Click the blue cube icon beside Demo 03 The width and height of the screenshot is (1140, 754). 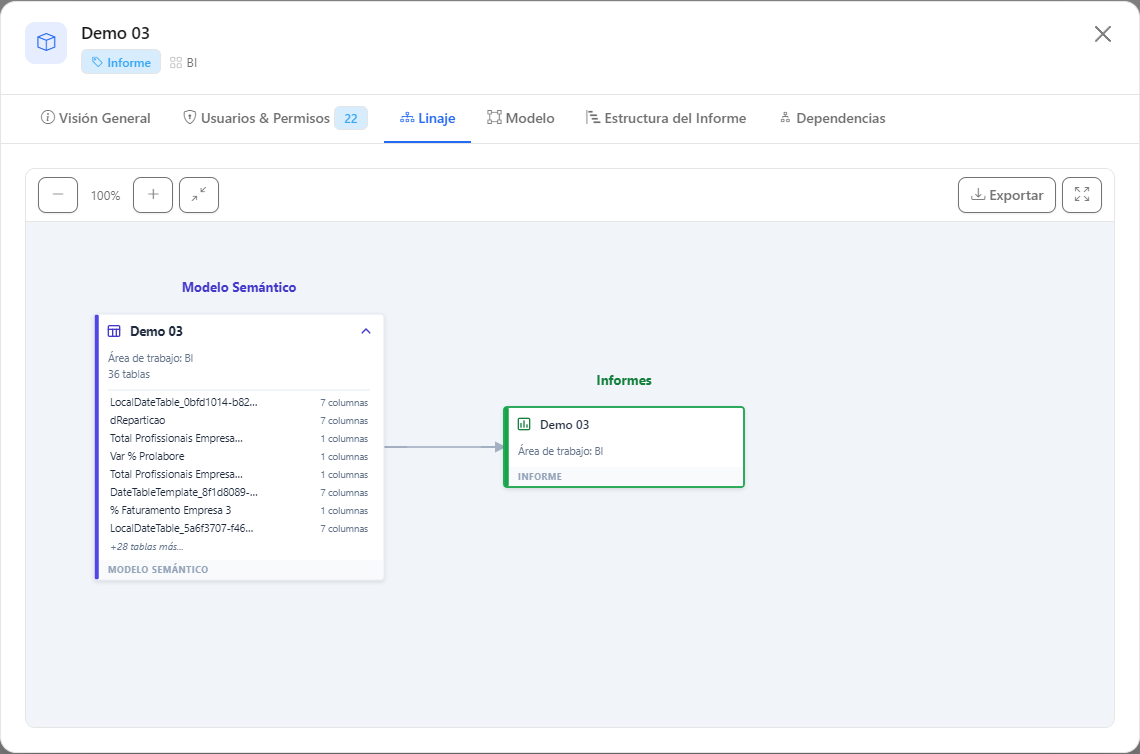(47, 43)
